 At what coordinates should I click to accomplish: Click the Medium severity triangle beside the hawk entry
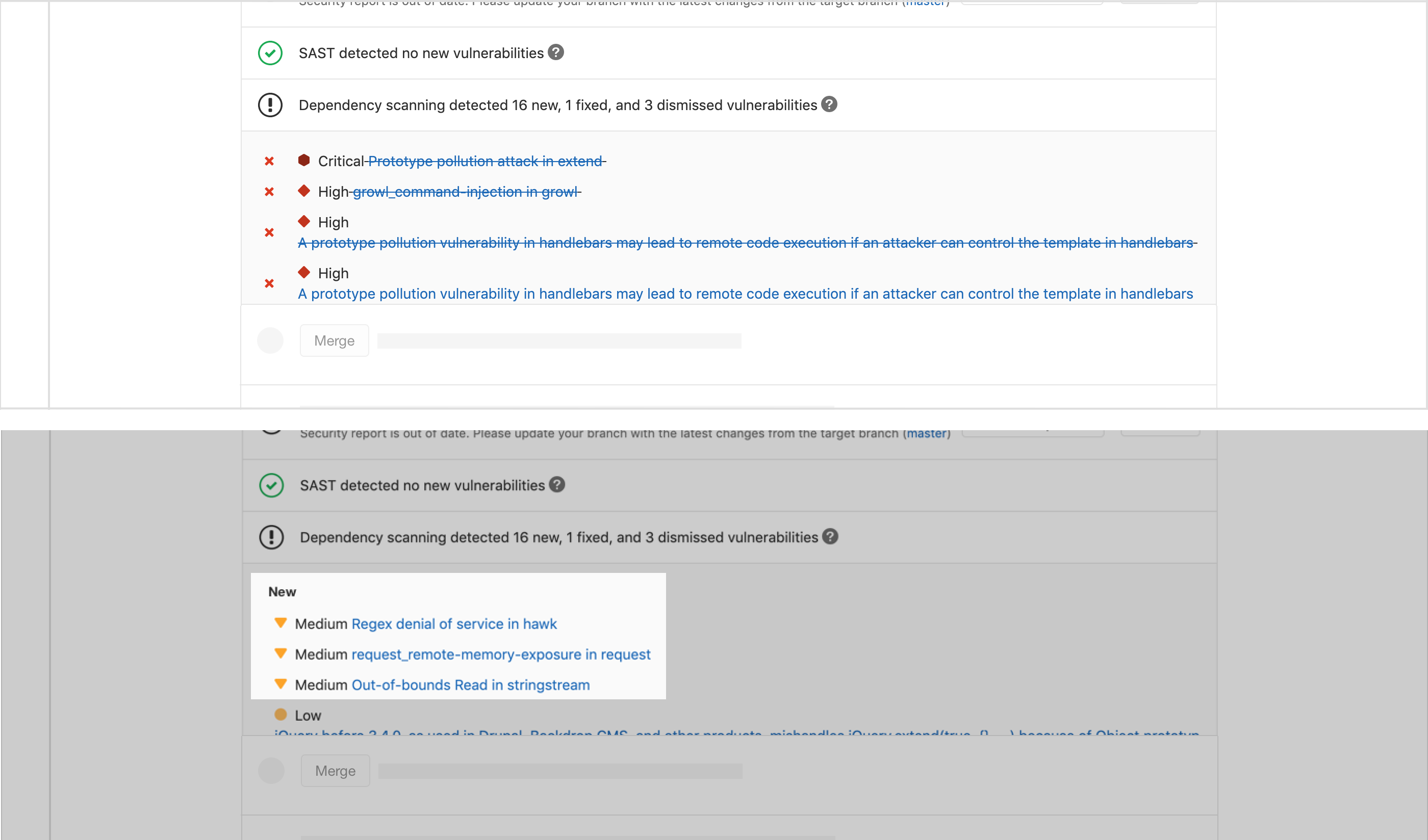coord(280,623)
